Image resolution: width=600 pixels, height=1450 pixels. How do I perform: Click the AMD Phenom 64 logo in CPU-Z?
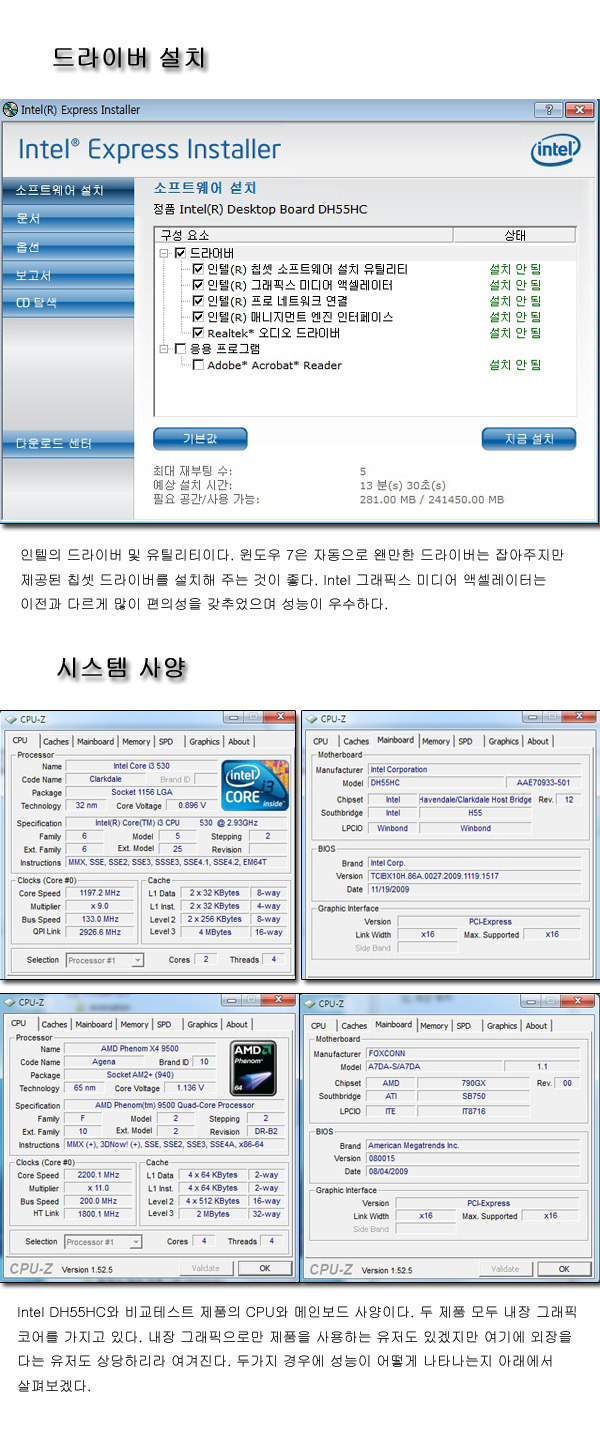click(254, 1069)
